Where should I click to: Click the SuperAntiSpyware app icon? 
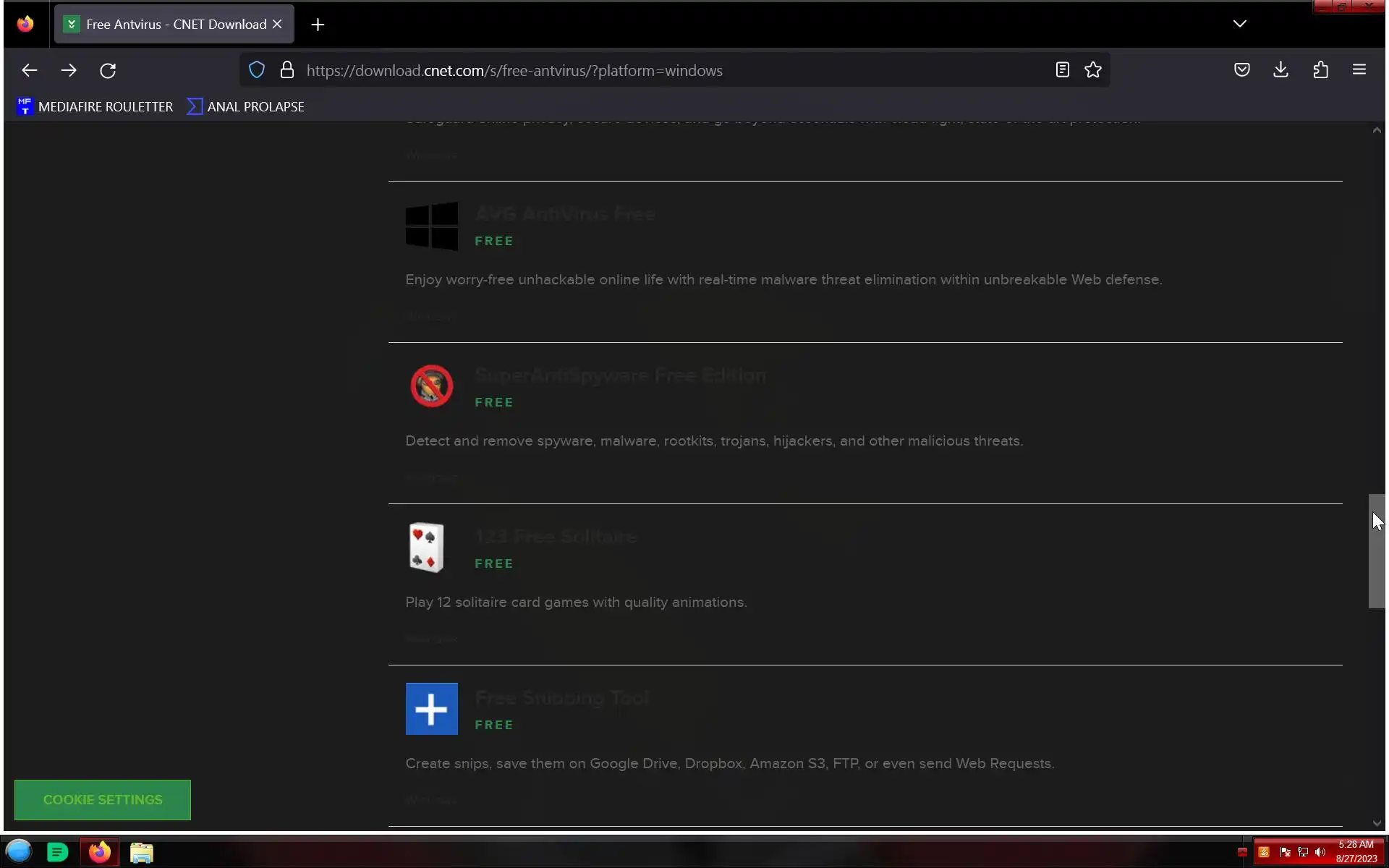click(x=432, y=386)
